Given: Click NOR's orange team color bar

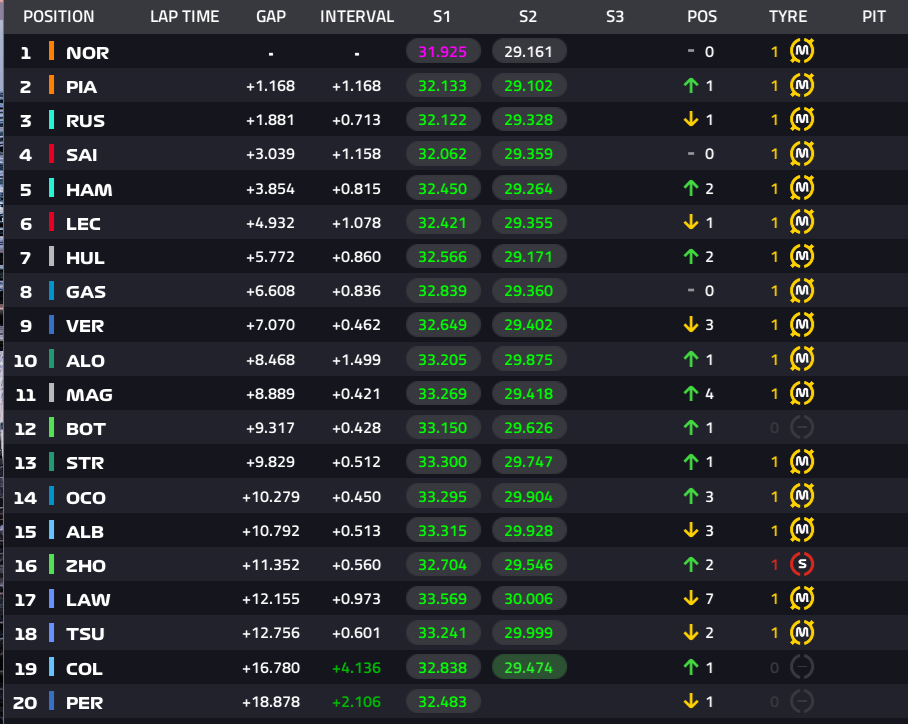Looking at the screenshot, I should click(52, 51).
